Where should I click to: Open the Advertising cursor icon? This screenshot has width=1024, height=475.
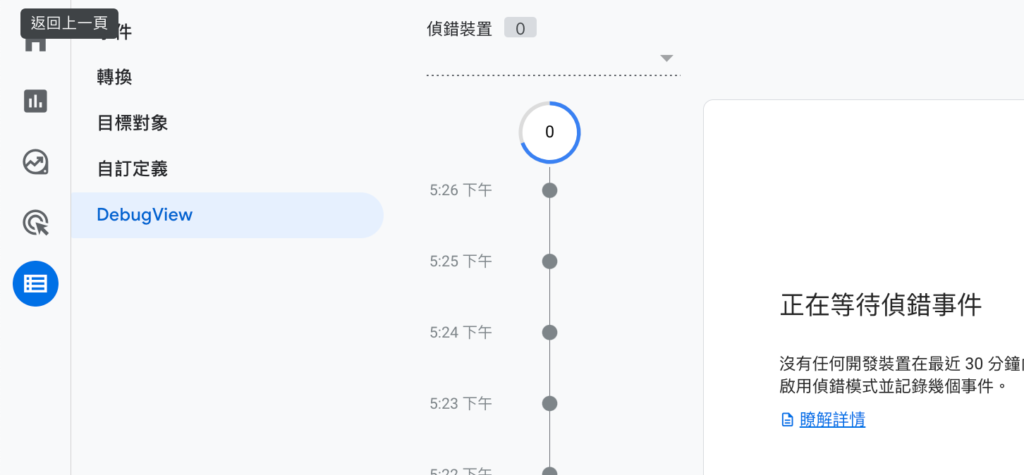coord(36,223)
